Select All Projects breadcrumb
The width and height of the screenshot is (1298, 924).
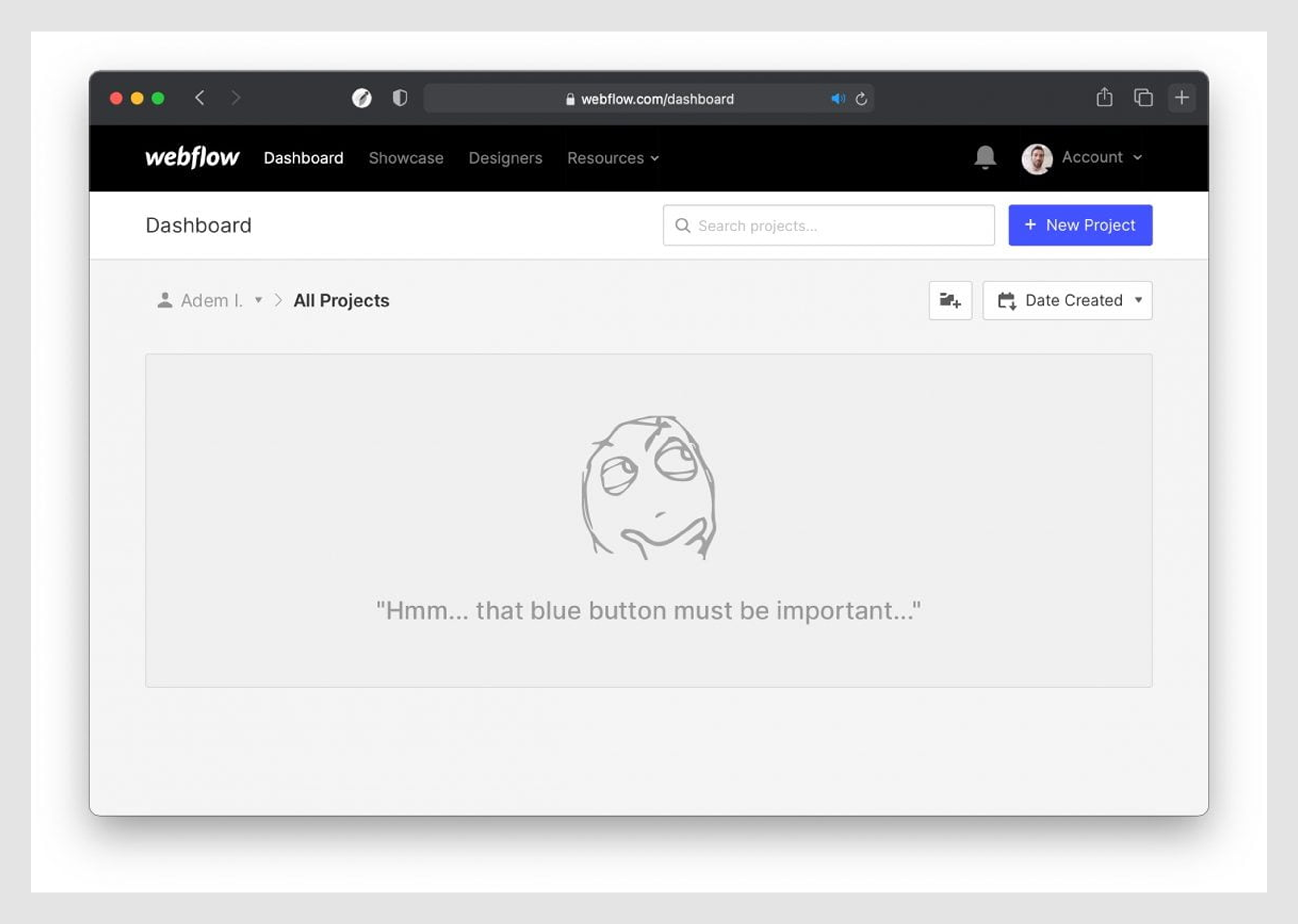(x=341, y=300)
